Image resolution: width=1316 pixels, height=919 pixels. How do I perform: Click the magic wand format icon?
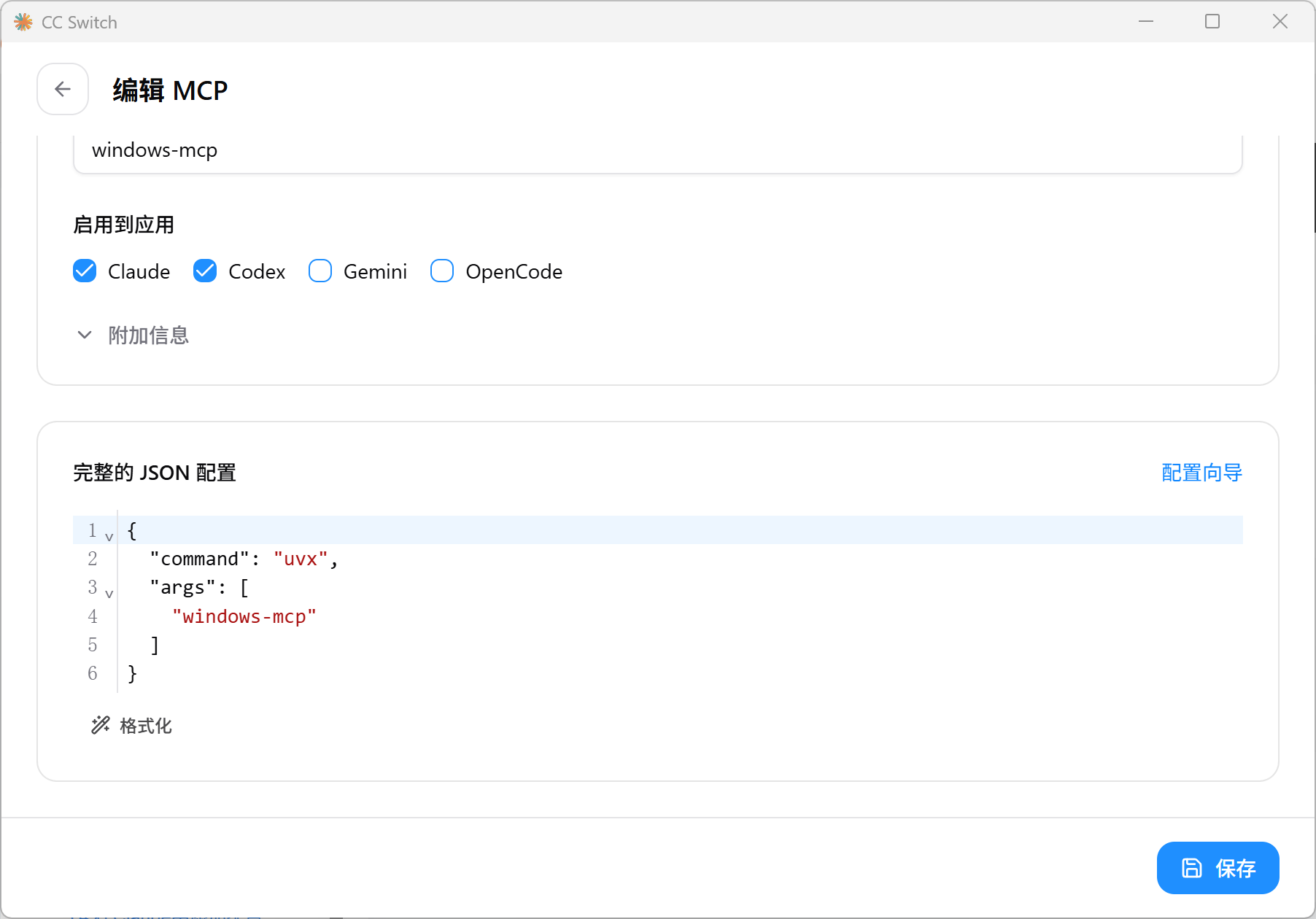(101, 725)
